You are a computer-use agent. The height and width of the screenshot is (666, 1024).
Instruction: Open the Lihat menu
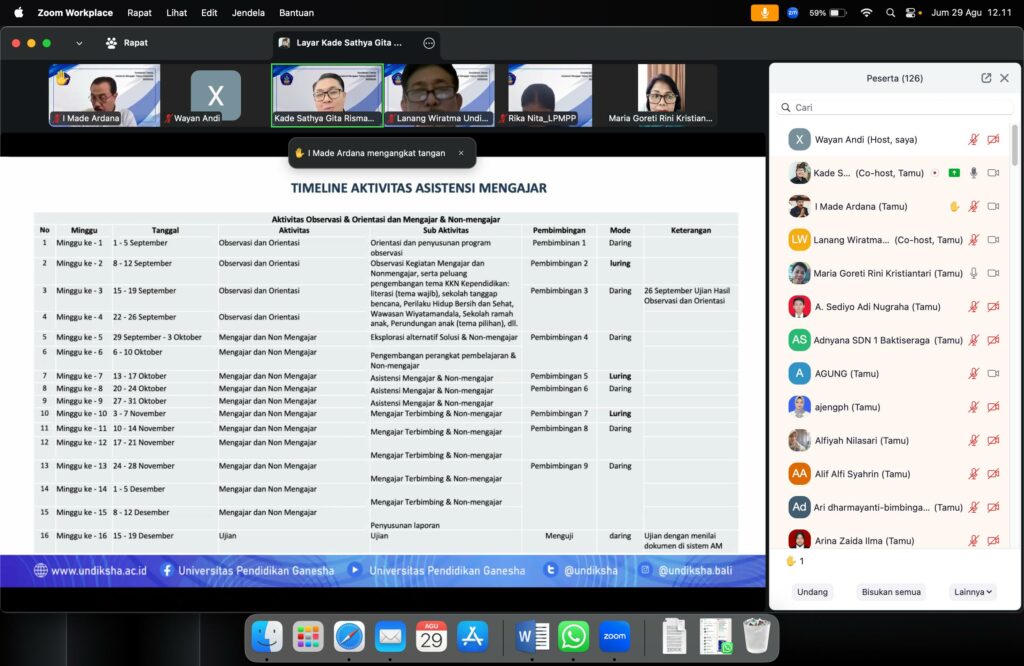(176, 12)
